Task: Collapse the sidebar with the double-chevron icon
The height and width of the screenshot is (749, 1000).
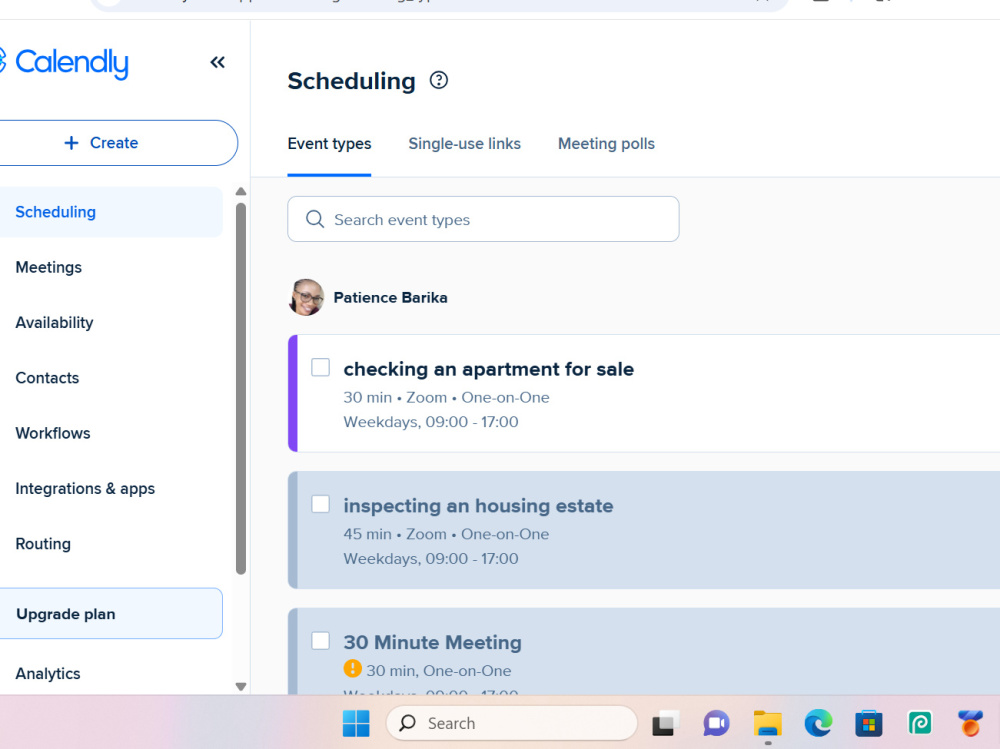Action: [x=217, y=63]
